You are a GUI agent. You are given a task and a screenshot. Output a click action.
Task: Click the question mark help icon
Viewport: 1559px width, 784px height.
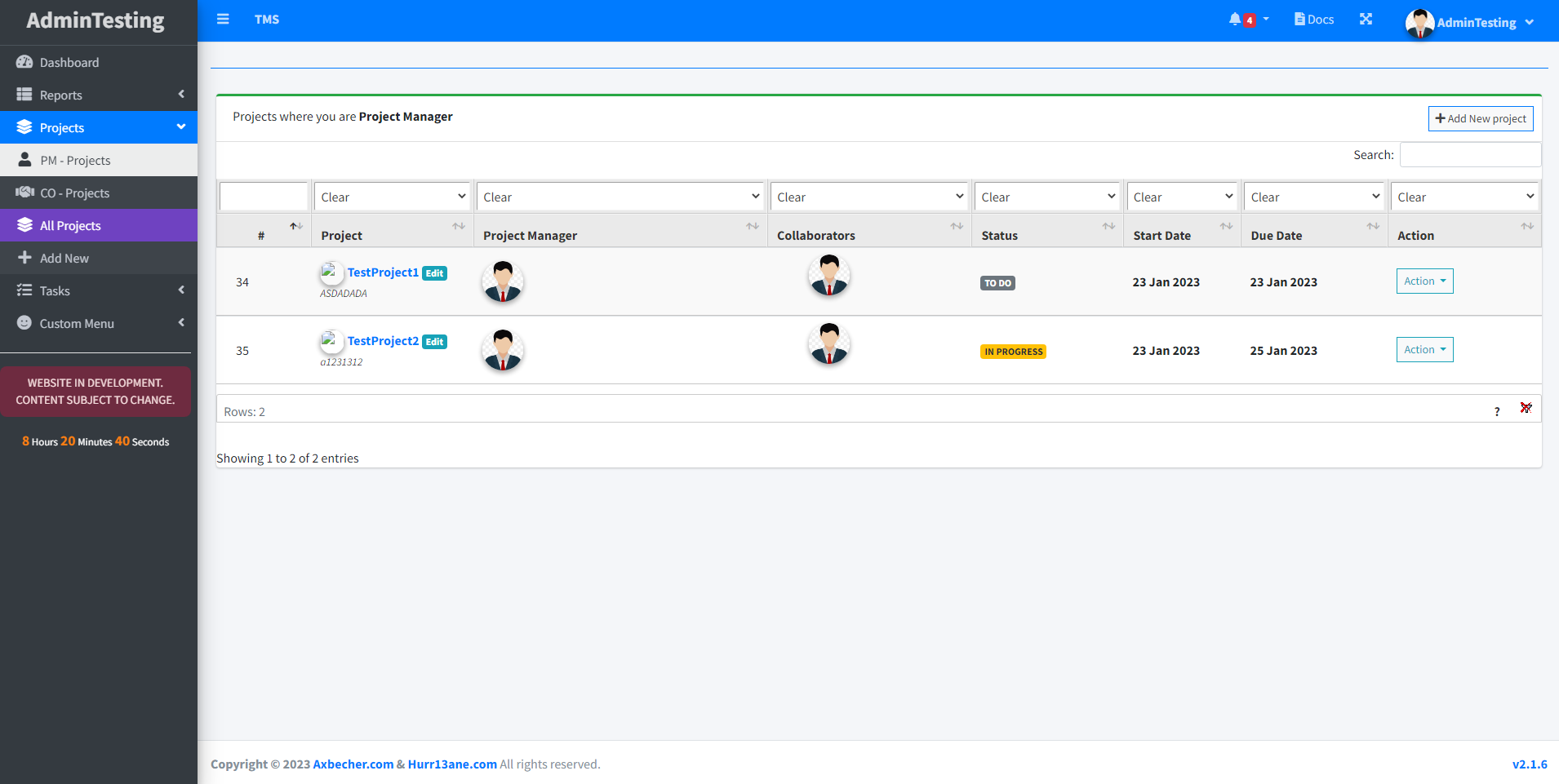coord(1497,412)
